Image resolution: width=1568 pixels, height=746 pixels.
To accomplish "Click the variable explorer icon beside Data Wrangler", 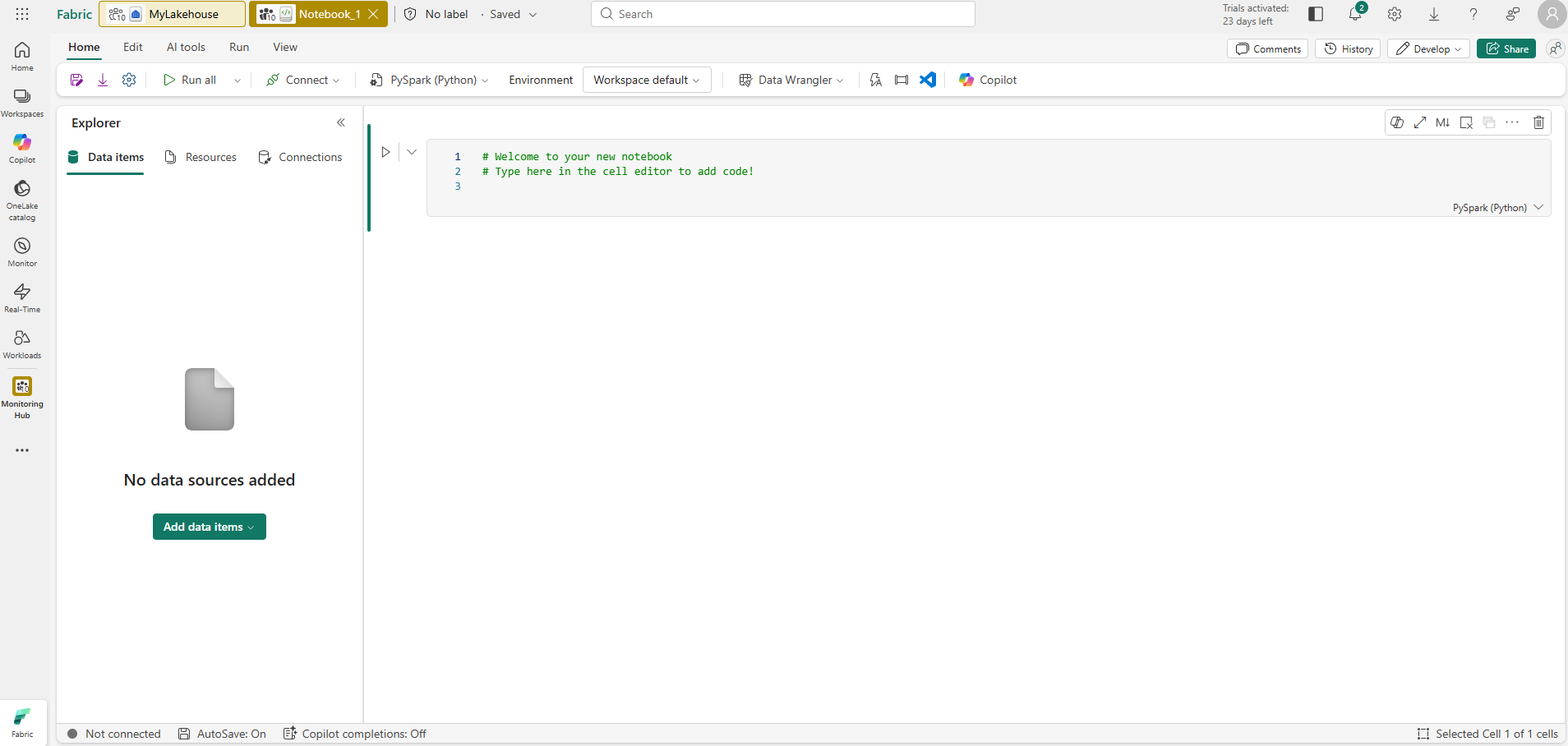I will (876, 80).
